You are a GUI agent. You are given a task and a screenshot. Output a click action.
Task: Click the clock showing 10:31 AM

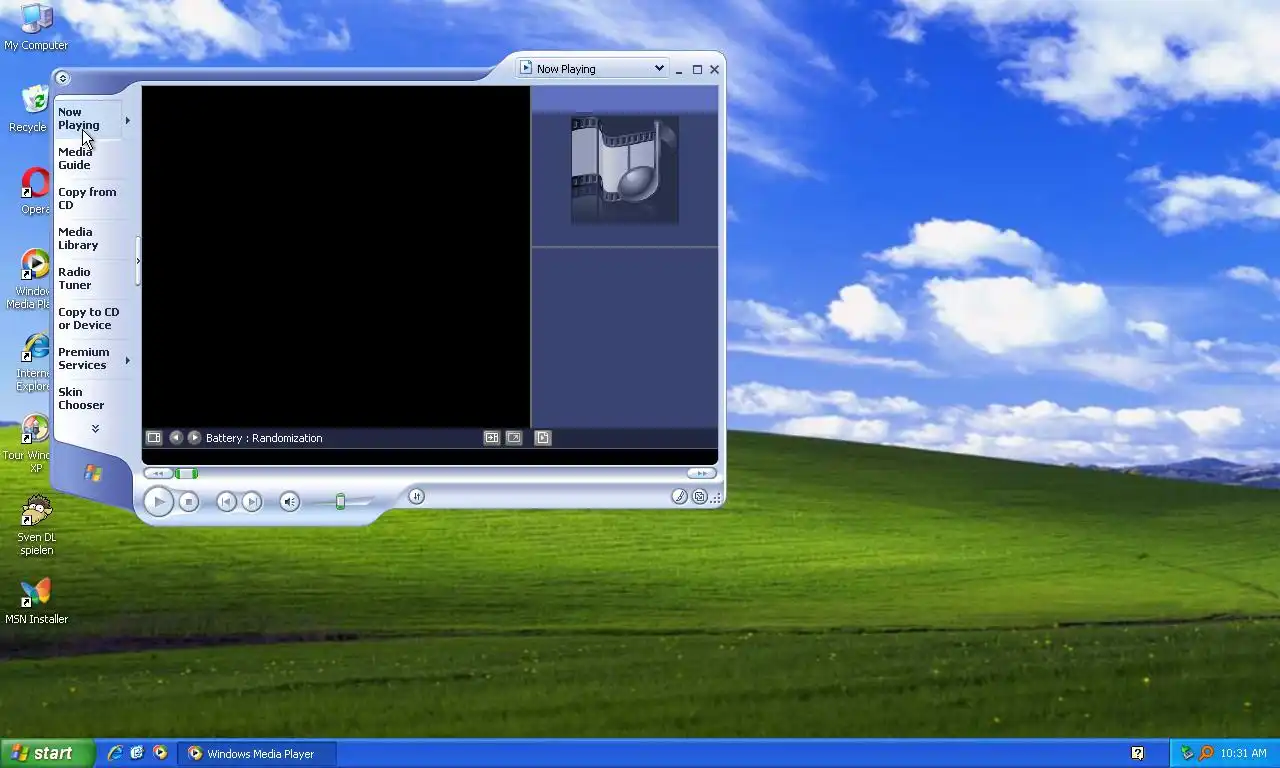[x=1244, y=754]
